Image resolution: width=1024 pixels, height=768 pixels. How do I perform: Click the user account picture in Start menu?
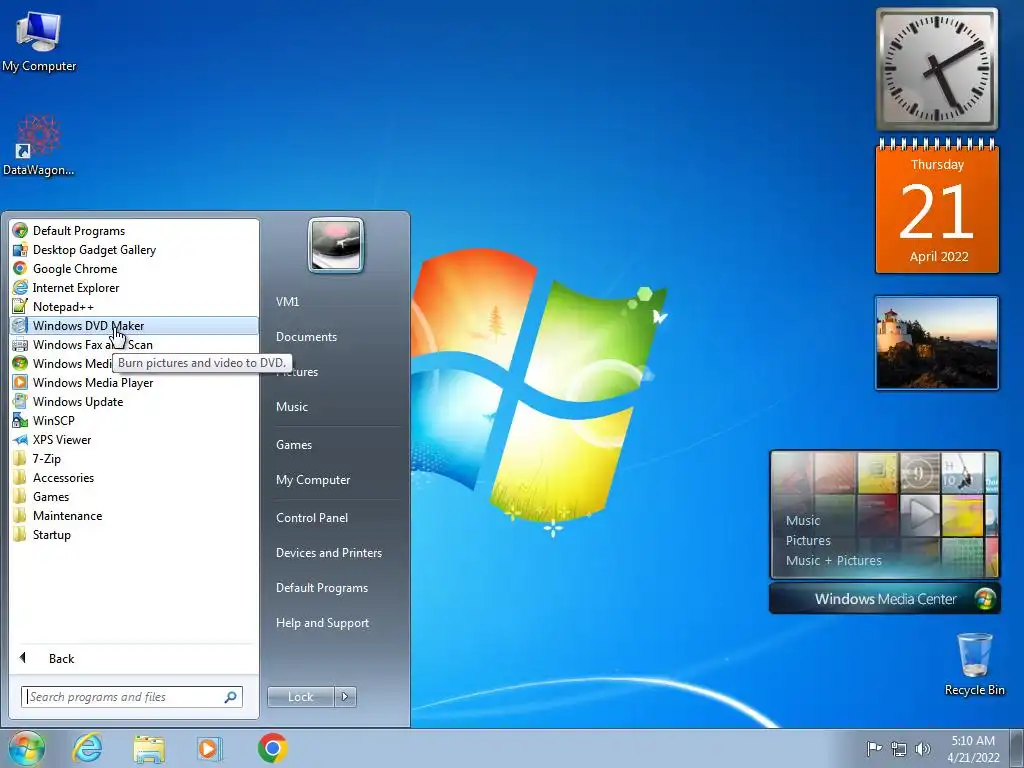coord(336,246)
